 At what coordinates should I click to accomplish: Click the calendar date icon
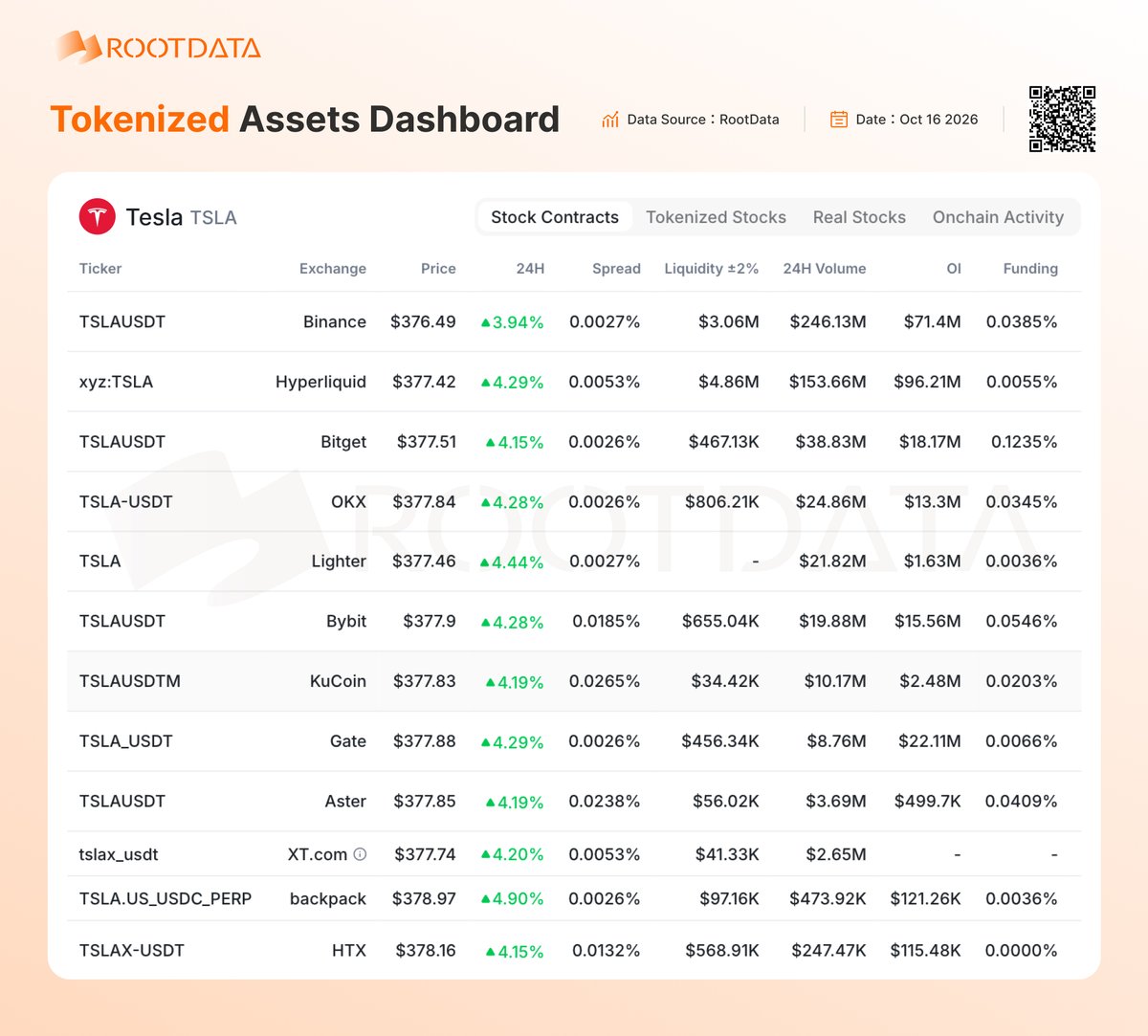[x=839, y=120]
